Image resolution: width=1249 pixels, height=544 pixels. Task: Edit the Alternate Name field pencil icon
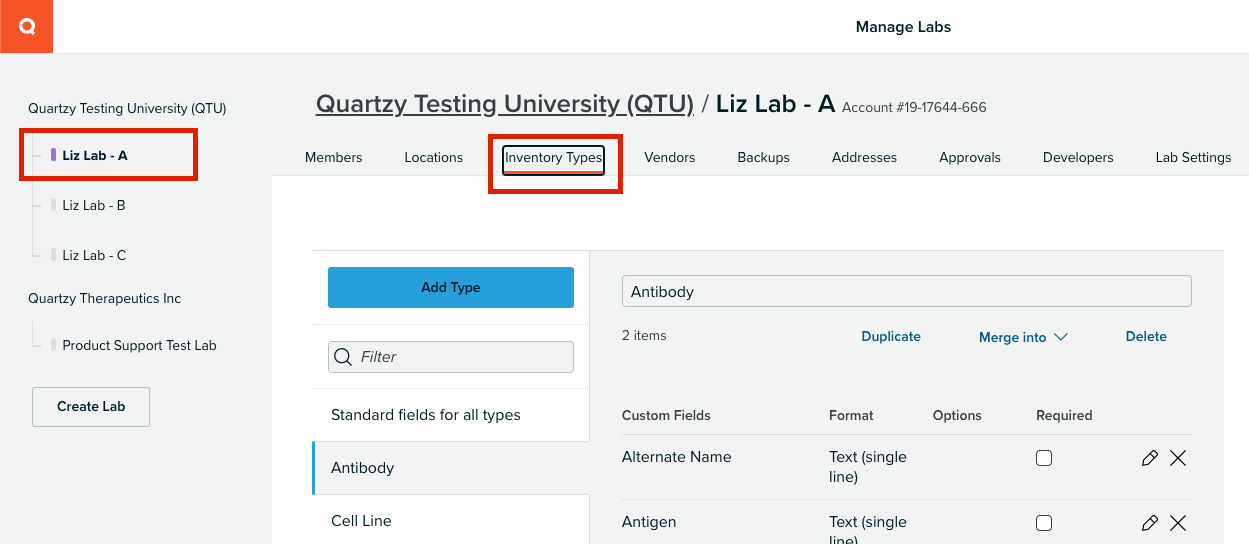tap(1149, 458)
